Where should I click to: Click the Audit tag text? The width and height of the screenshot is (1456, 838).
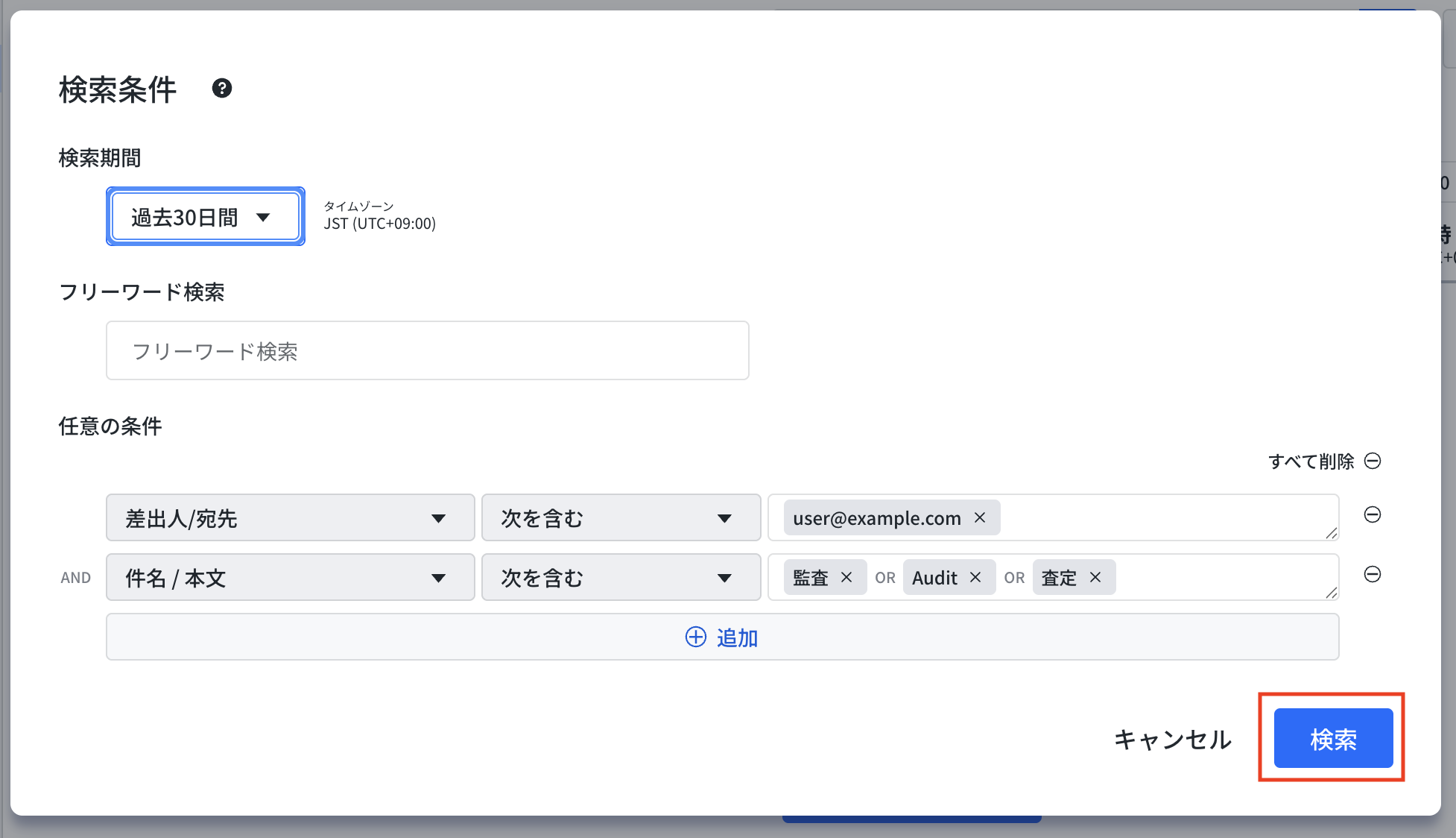point(934,578)
